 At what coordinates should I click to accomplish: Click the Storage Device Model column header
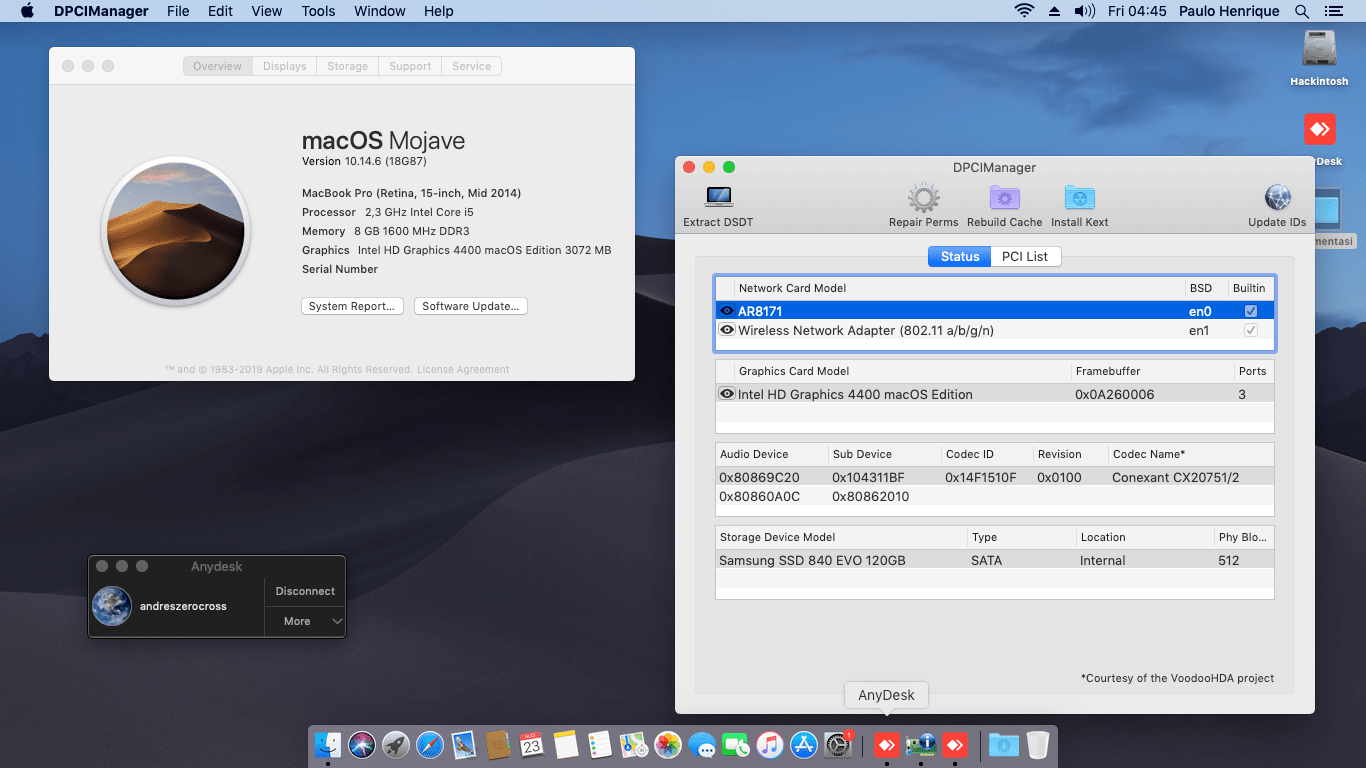point(841,537)
